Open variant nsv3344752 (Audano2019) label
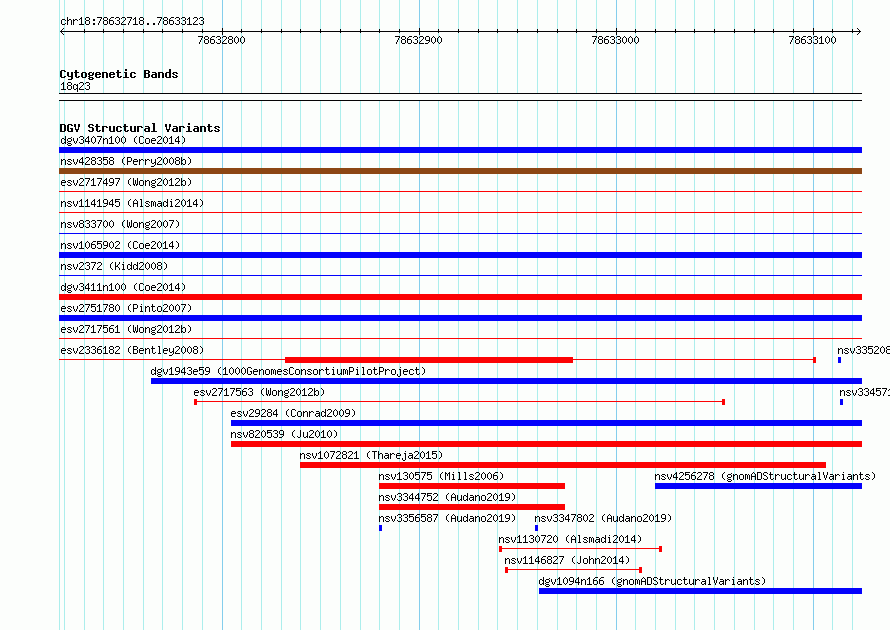The image size is (890, 630). coord(447,497)
